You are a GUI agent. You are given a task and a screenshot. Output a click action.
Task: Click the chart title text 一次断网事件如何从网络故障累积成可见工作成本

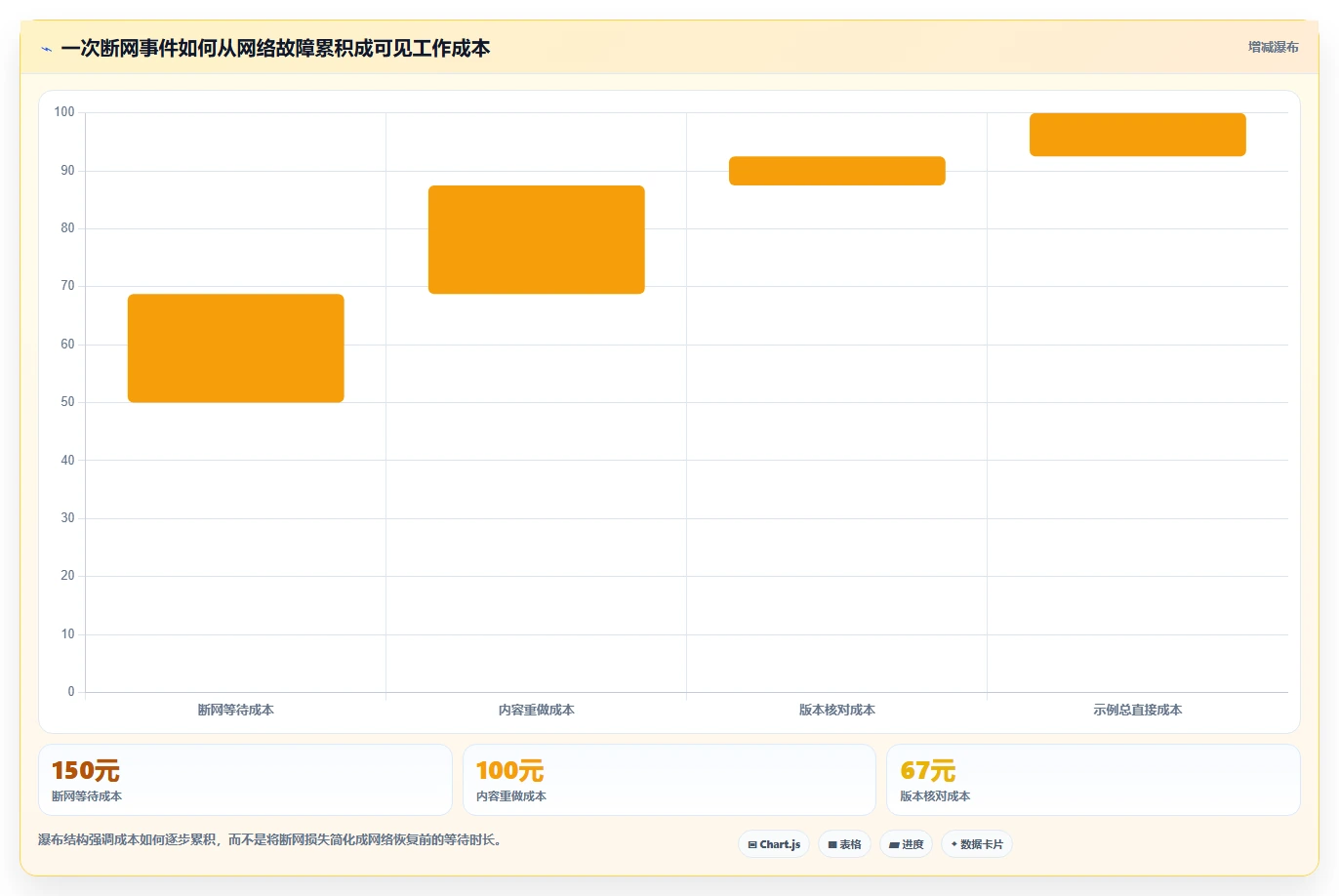point(275,49)
